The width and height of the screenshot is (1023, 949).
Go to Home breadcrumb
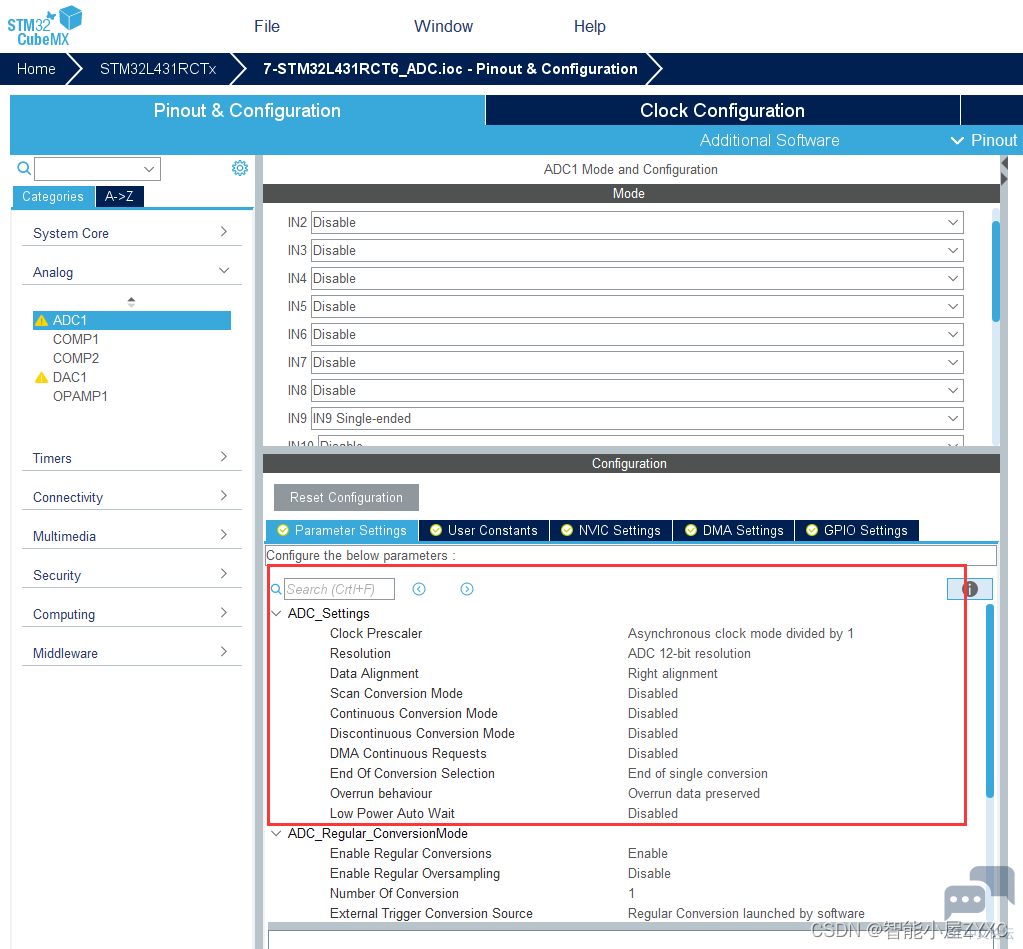tap(36, 69)
